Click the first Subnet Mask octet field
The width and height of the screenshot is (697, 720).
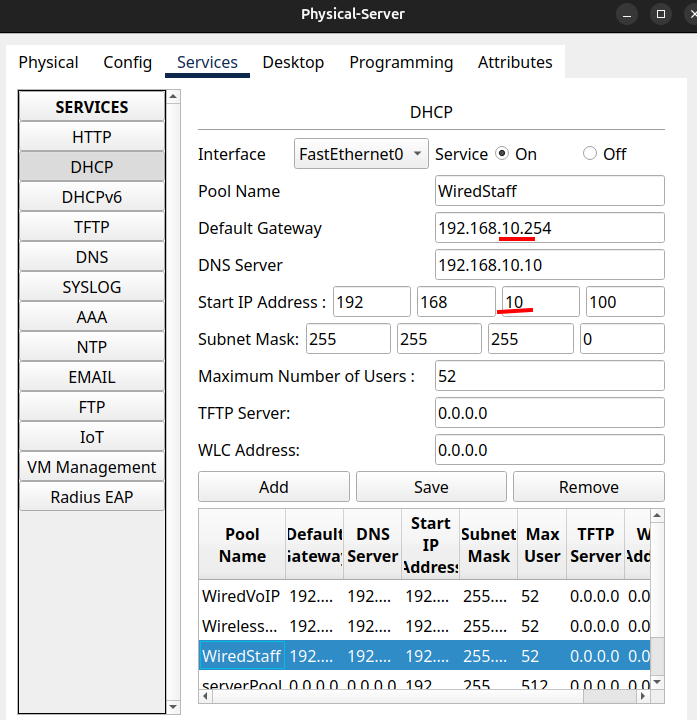(348, 339)
